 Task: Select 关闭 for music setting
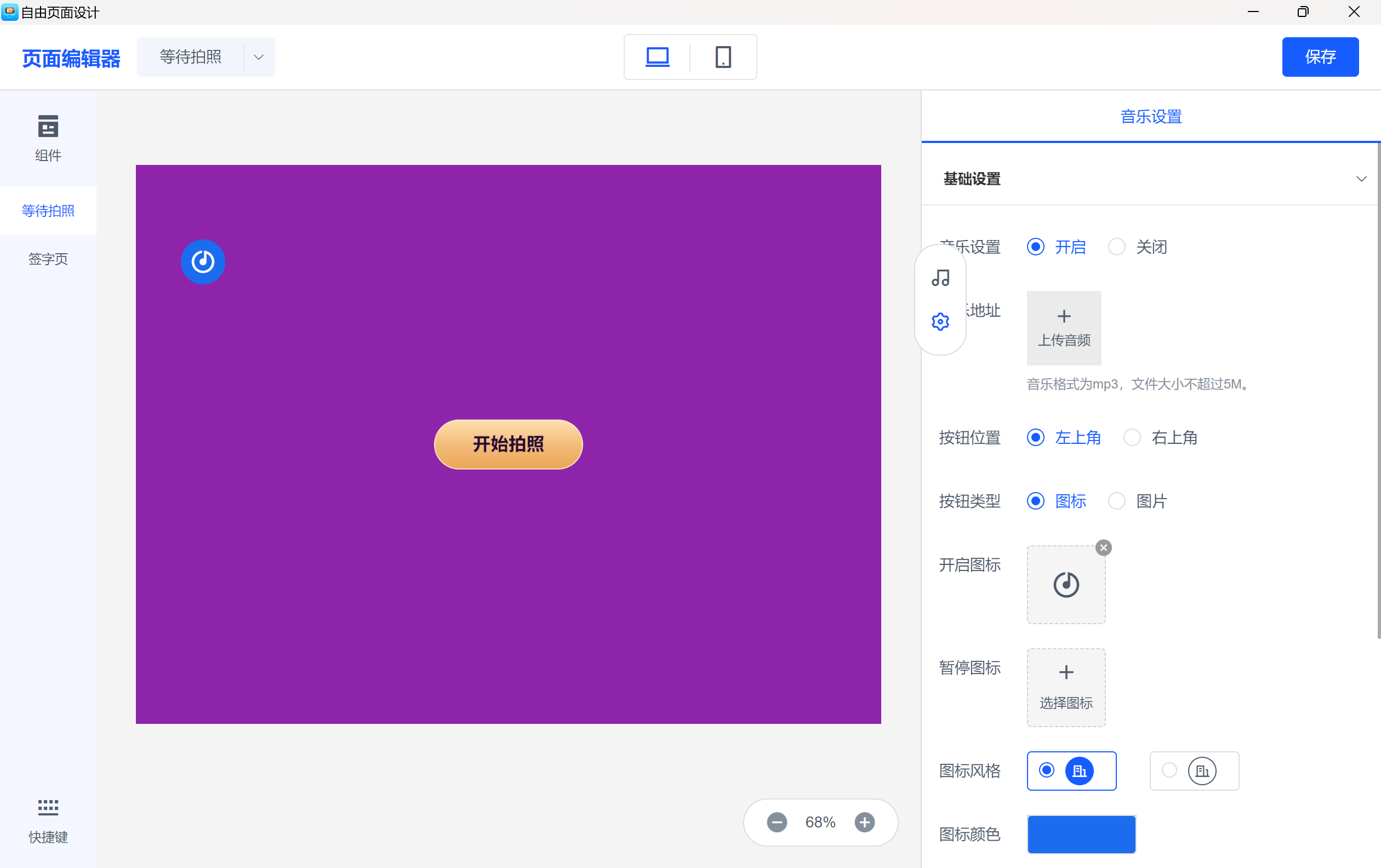(x=1117, y=247)
